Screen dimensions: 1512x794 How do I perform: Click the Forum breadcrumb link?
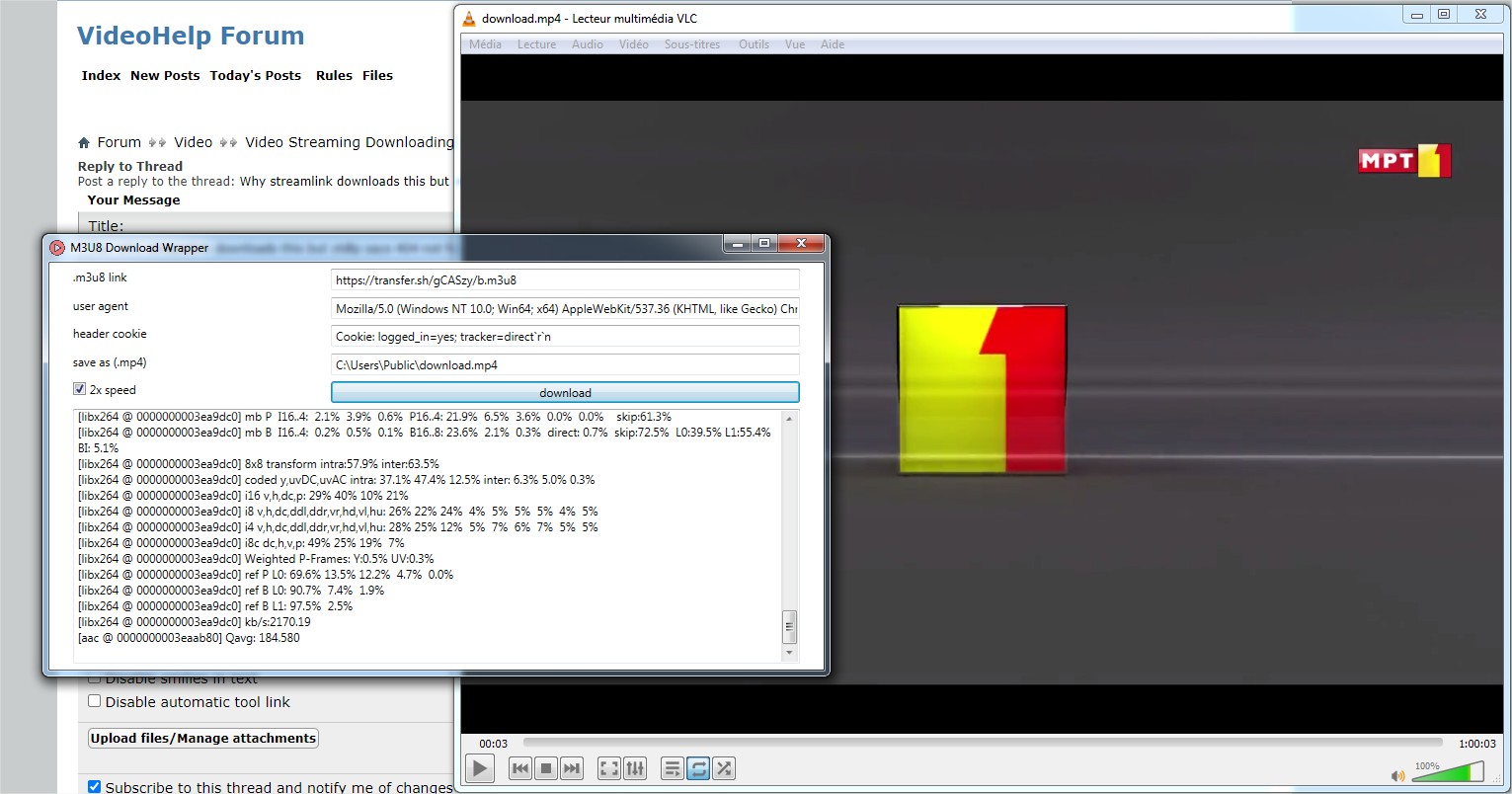coord(119,142)
